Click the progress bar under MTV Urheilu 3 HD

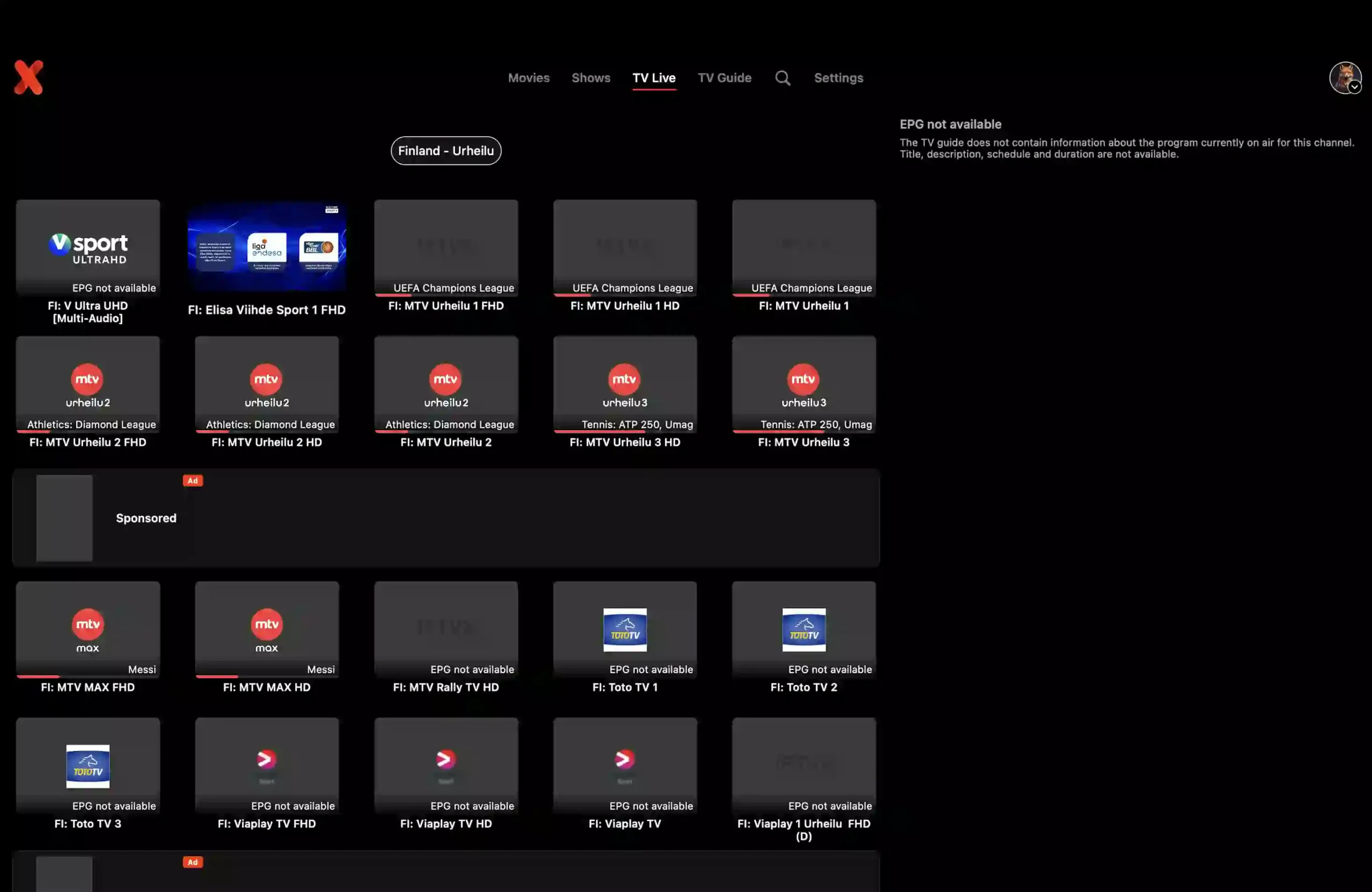pos(625,432)
